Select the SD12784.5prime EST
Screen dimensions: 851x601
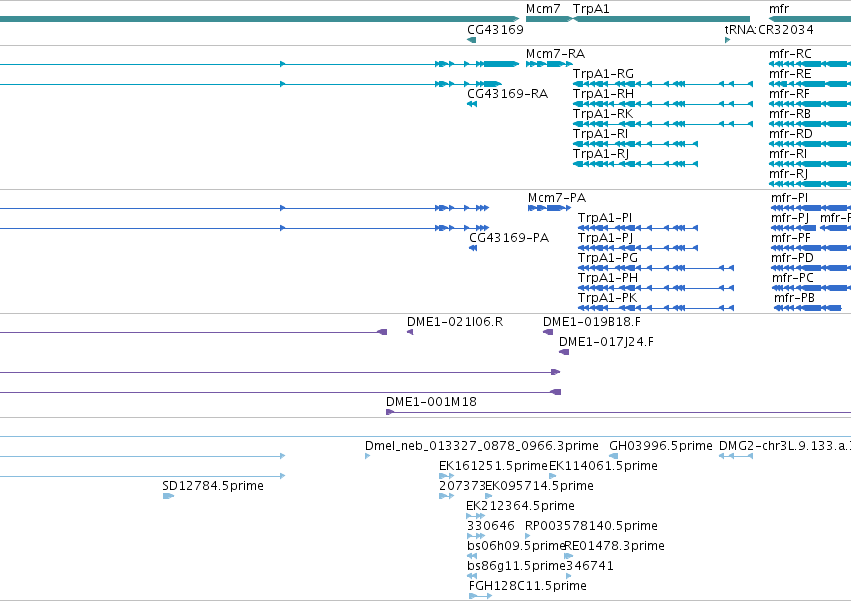click(x=168, y=496)
